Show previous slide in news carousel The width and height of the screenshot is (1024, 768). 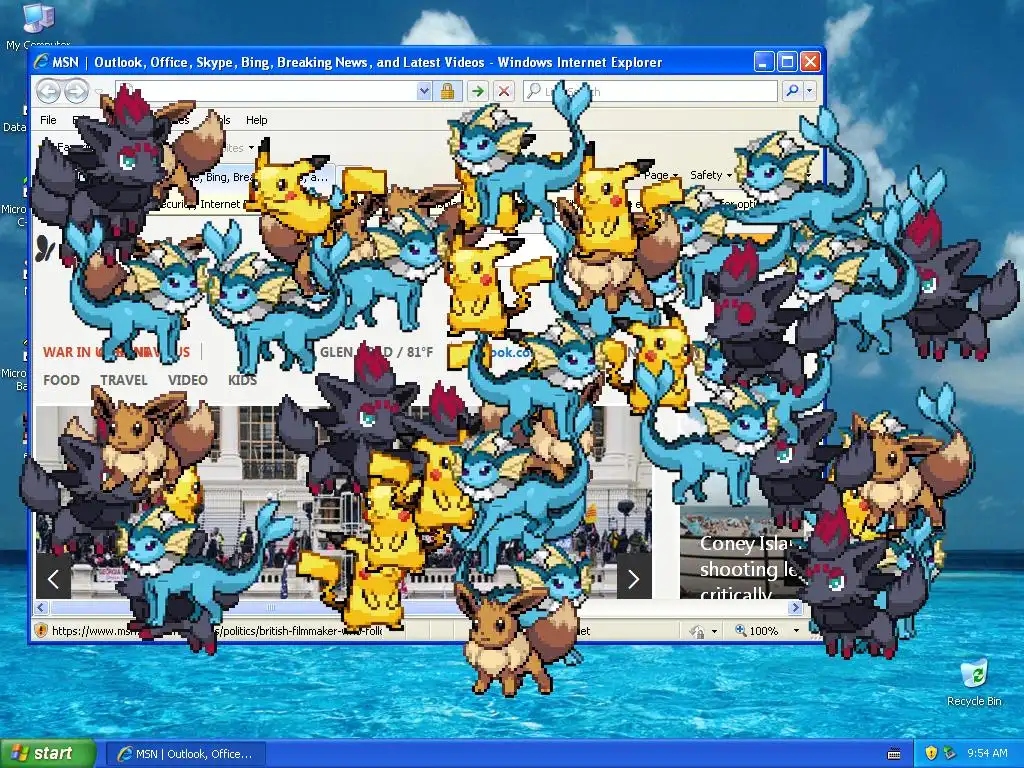(54, 577)
